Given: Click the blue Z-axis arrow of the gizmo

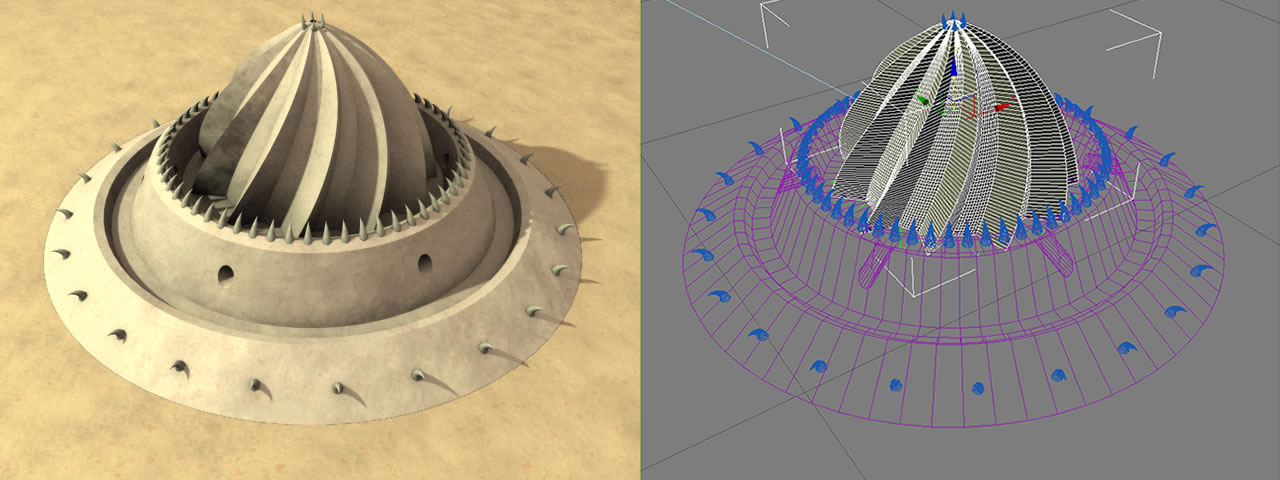Looking at the screenshot, I should (x=953, y=66).
